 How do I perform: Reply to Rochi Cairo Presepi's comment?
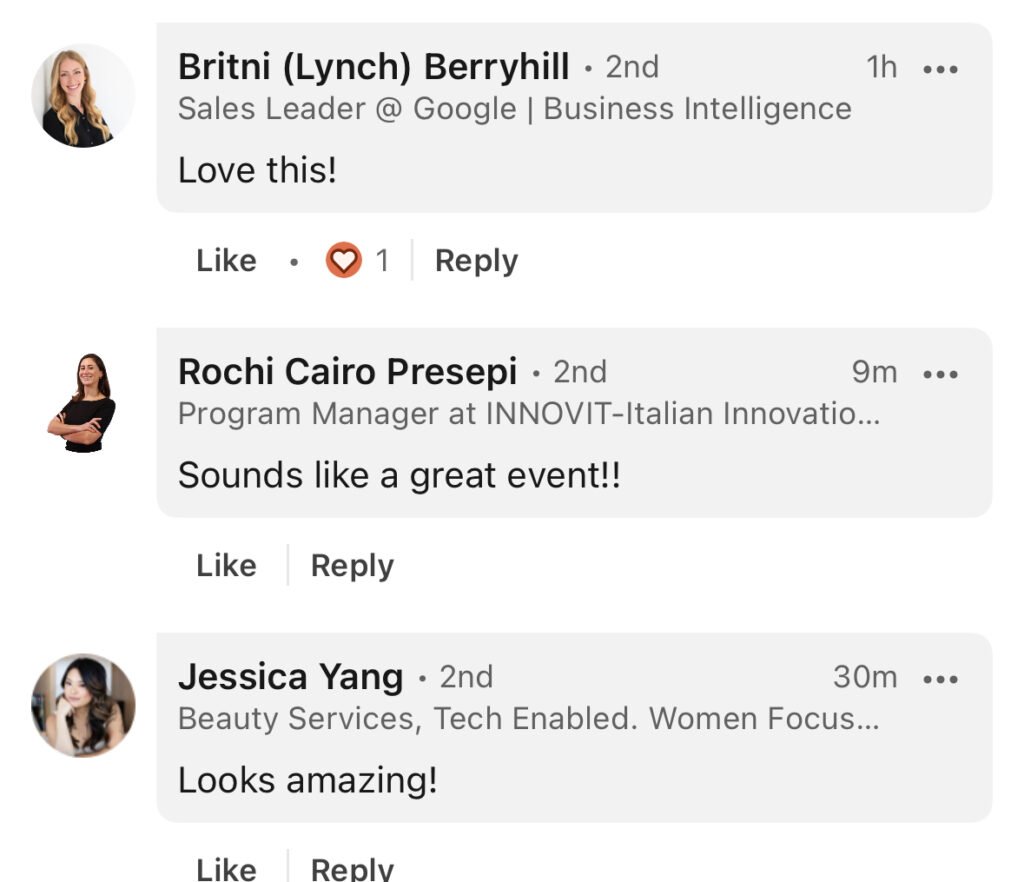click(352, 566)
